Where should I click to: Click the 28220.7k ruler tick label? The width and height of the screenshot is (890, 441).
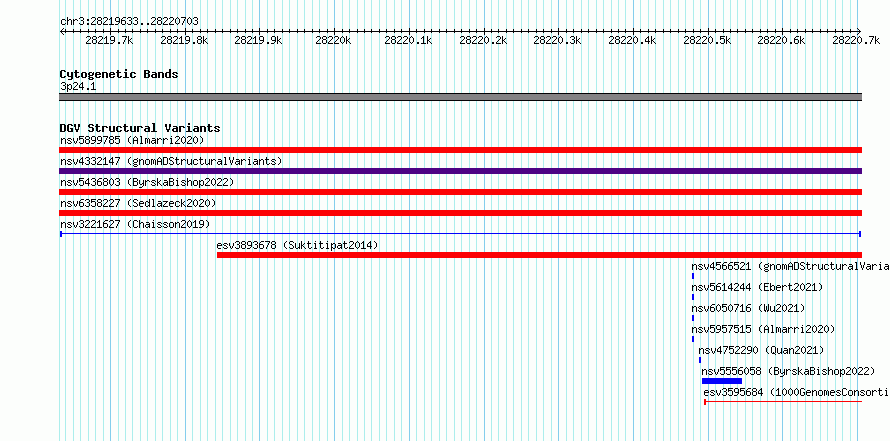(x=857, y=40)
